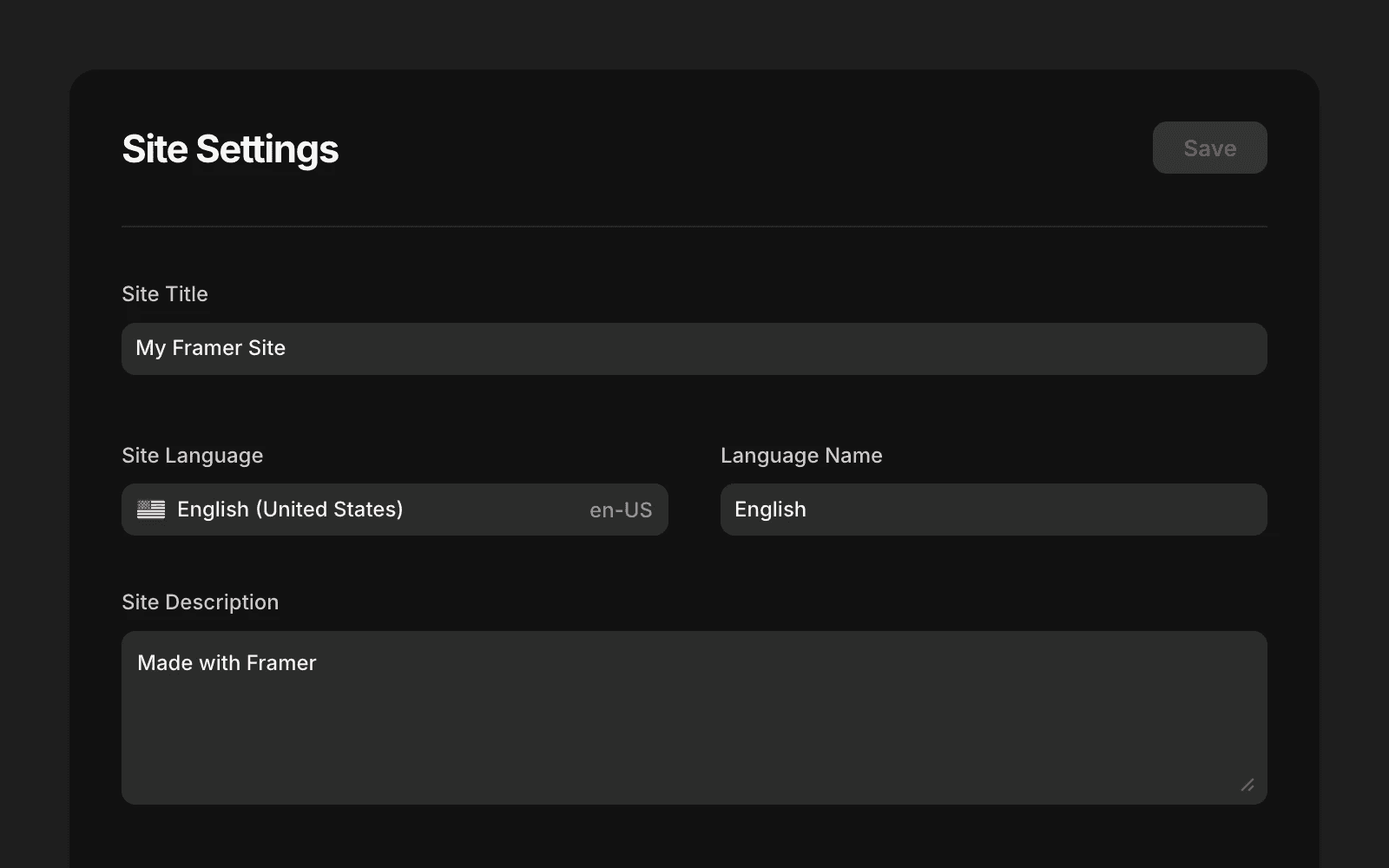Click the bottom-right corner grip of the description box

pos(1248,785)
